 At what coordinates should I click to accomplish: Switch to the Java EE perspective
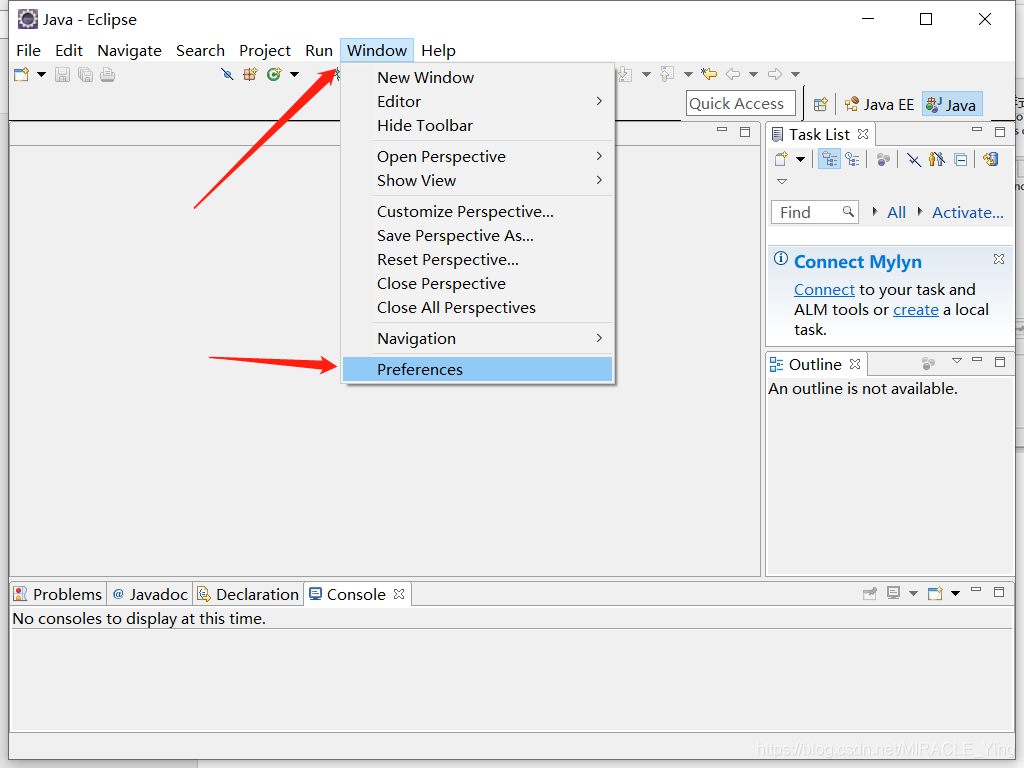coord(879,104)
